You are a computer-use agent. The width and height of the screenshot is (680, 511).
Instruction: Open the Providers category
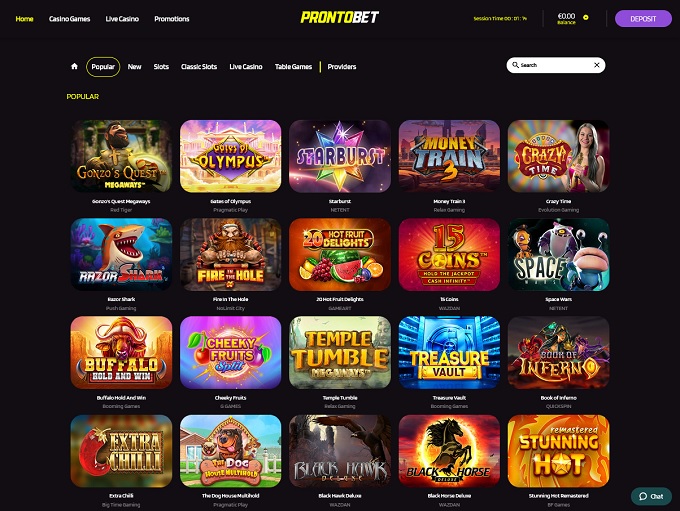coord(342,67)
